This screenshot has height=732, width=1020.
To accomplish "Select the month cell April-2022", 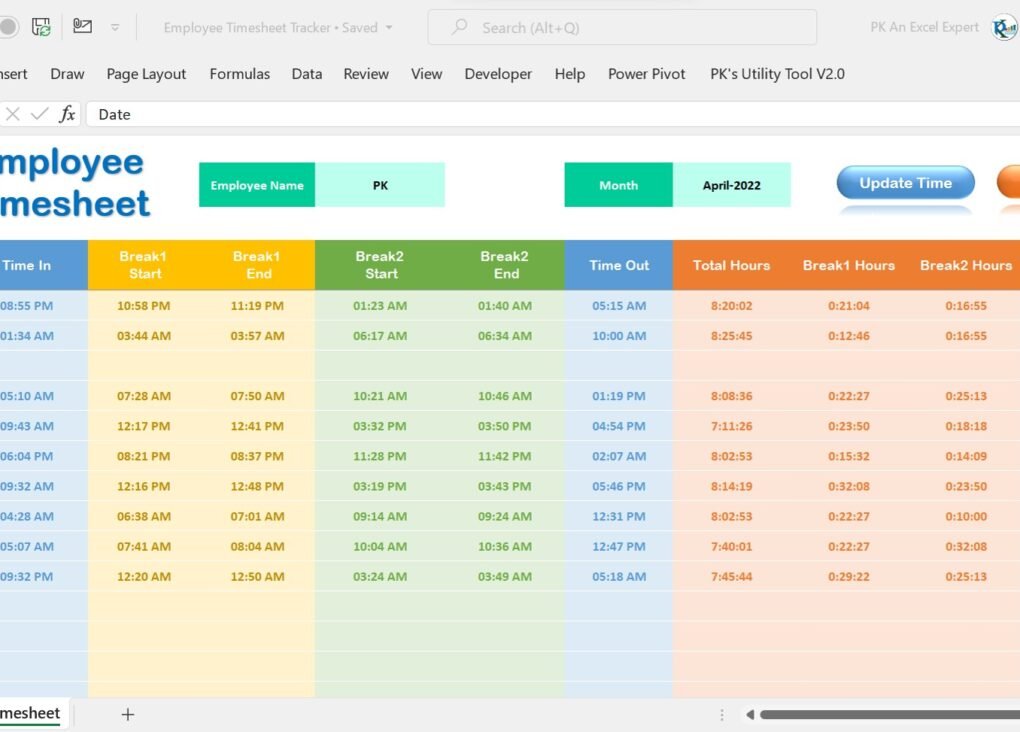I will 732,185.
